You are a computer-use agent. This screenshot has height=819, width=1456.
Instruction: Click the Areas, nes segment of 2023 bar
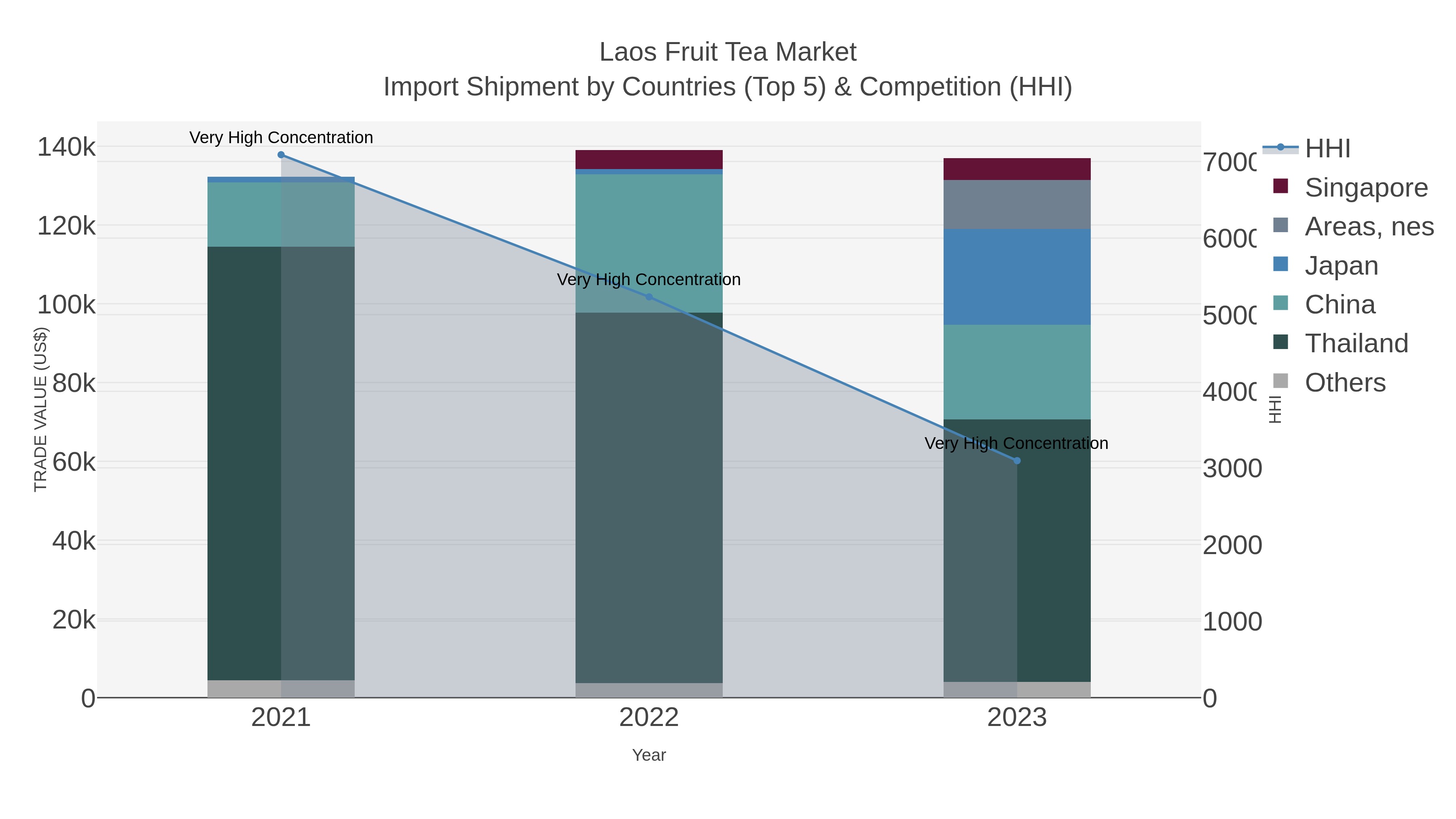click(1017, 205)
